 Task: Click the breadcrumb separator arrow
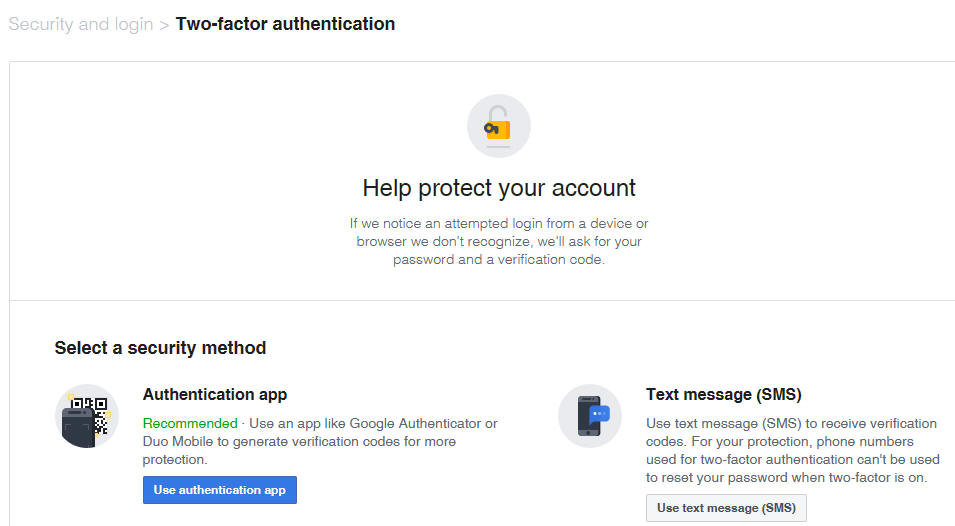(x=164, y=26)
